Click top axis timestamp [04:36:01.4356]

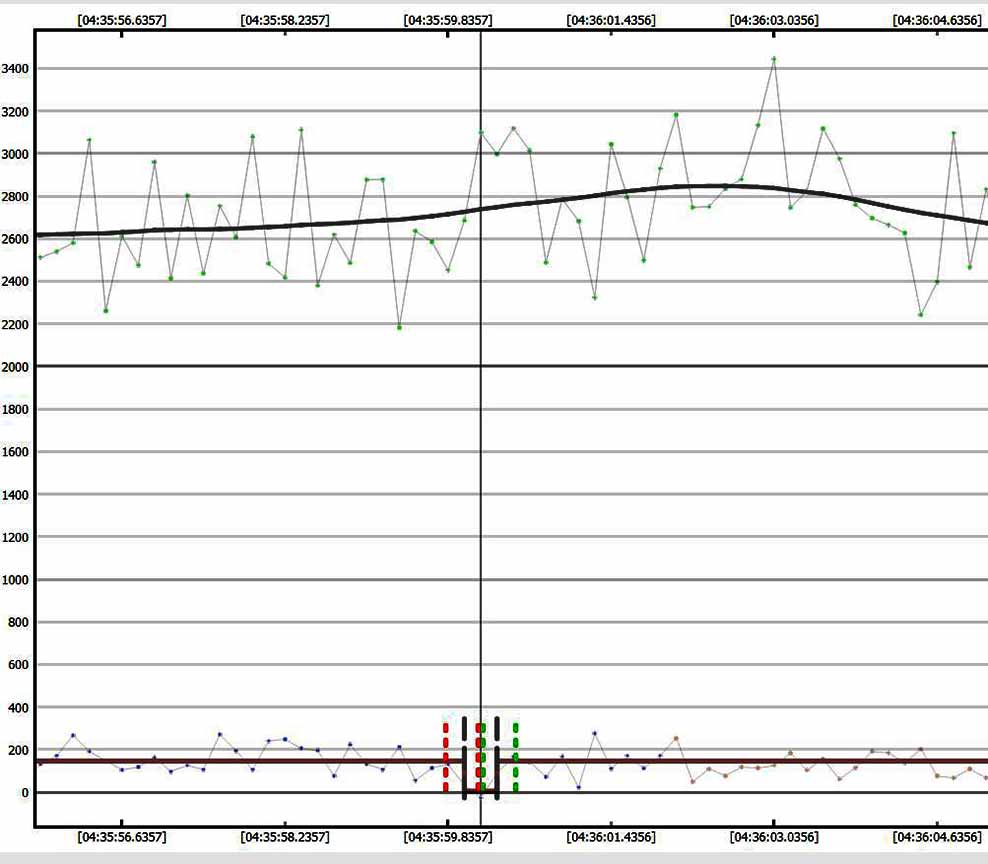coord(611,20)
